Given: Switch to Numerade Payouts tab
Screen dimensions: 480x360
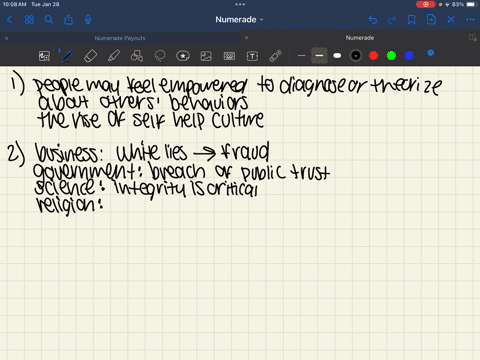Looking at the screenshot, I should pos(120,38).
